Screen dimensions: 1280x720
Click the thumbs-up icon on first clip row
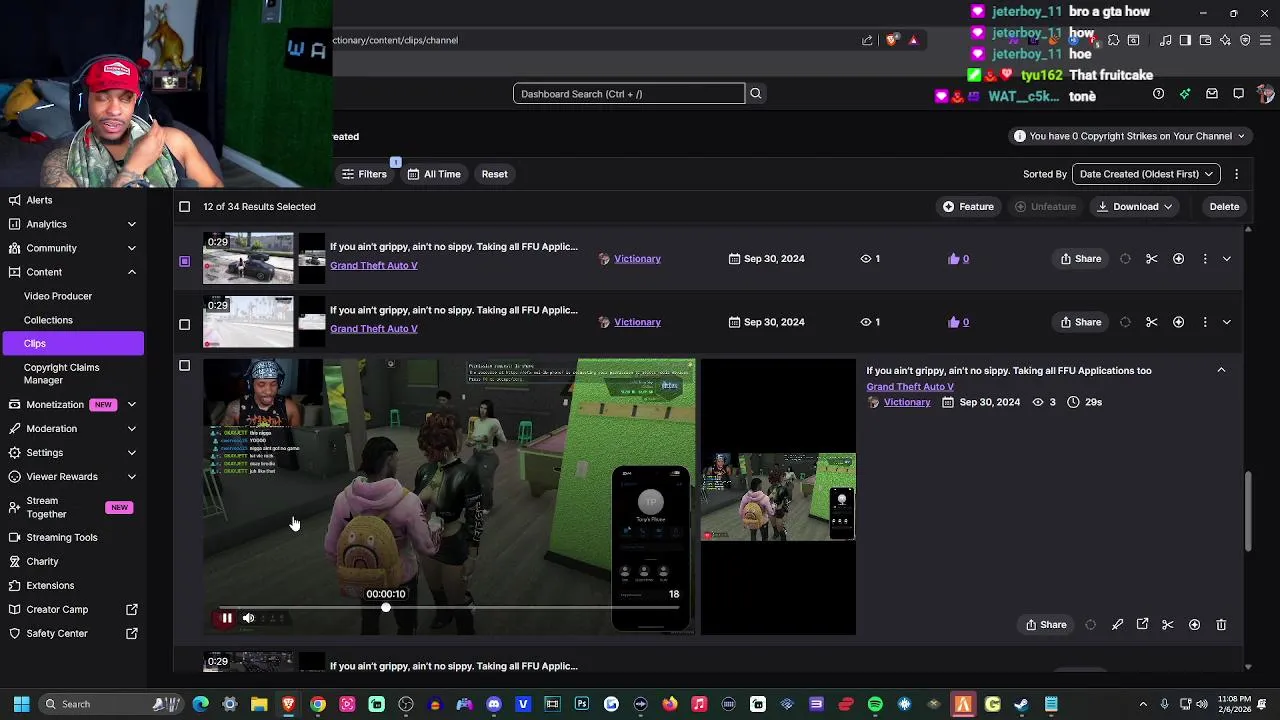954,259
